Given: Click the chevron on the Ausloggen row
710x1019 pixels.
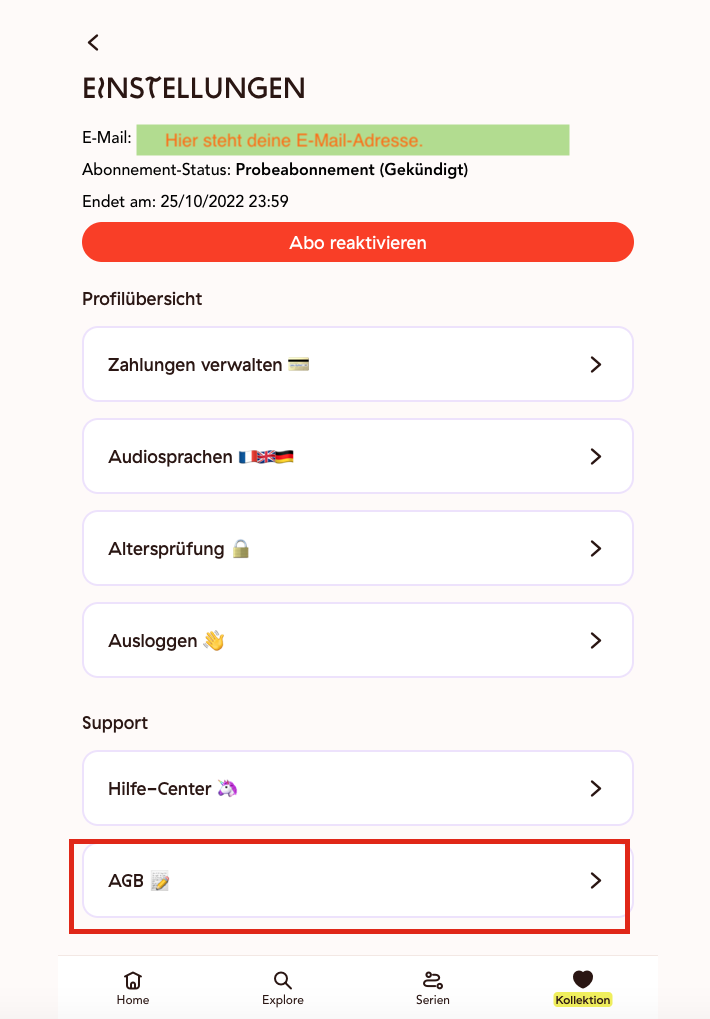Looking at the screenshot, I should pos(596,641).
